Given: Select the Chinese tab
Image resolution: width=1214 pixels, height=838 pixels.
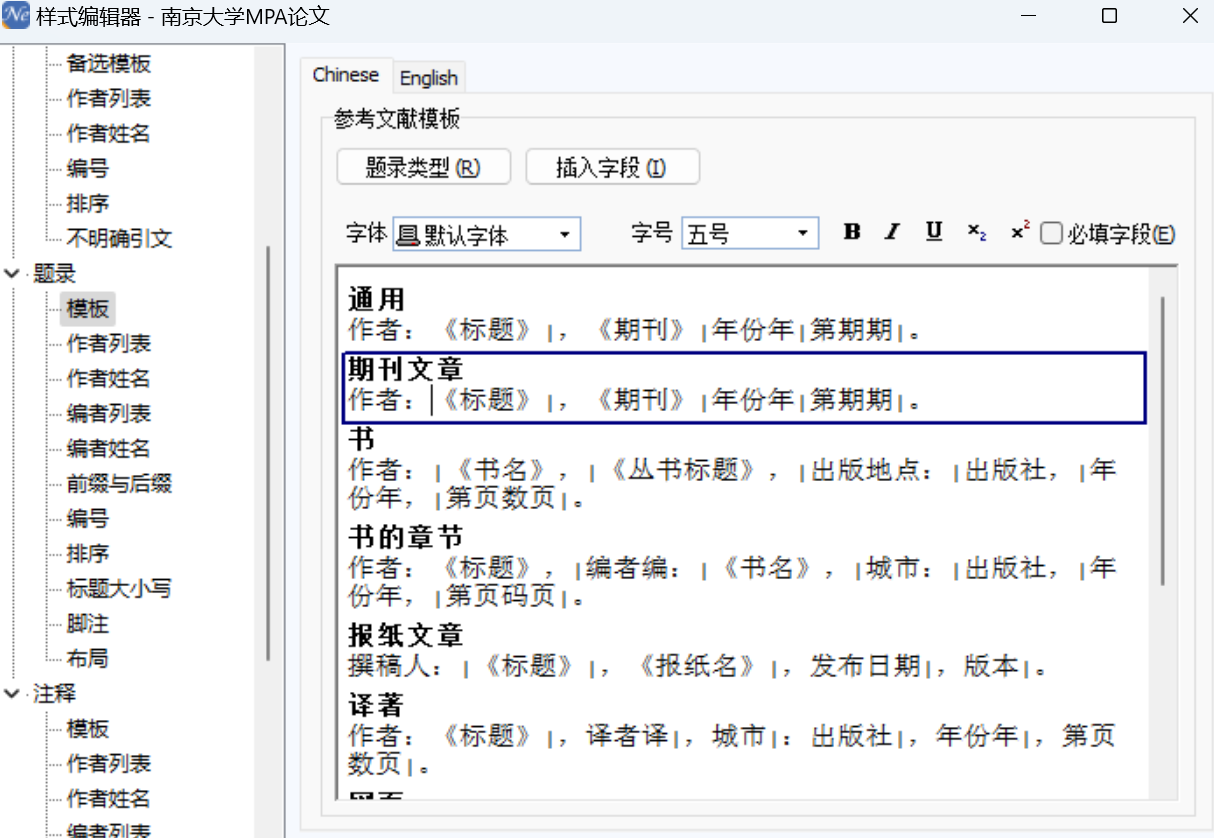Looking at the screenshot, I should point(346,75).
